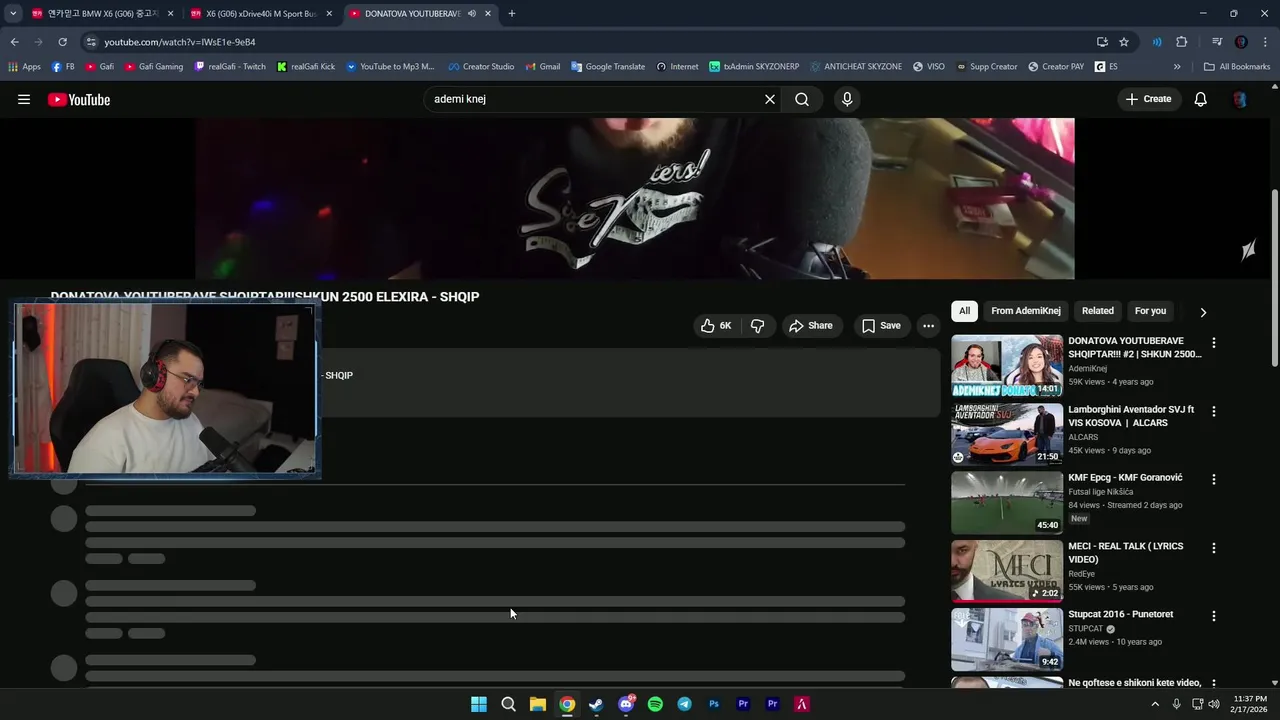The width and height of the screenshot is (1280, 720).
Task: Open options for KMF Epcg video
Action: pyautogui.click(x=1214, y=479)
